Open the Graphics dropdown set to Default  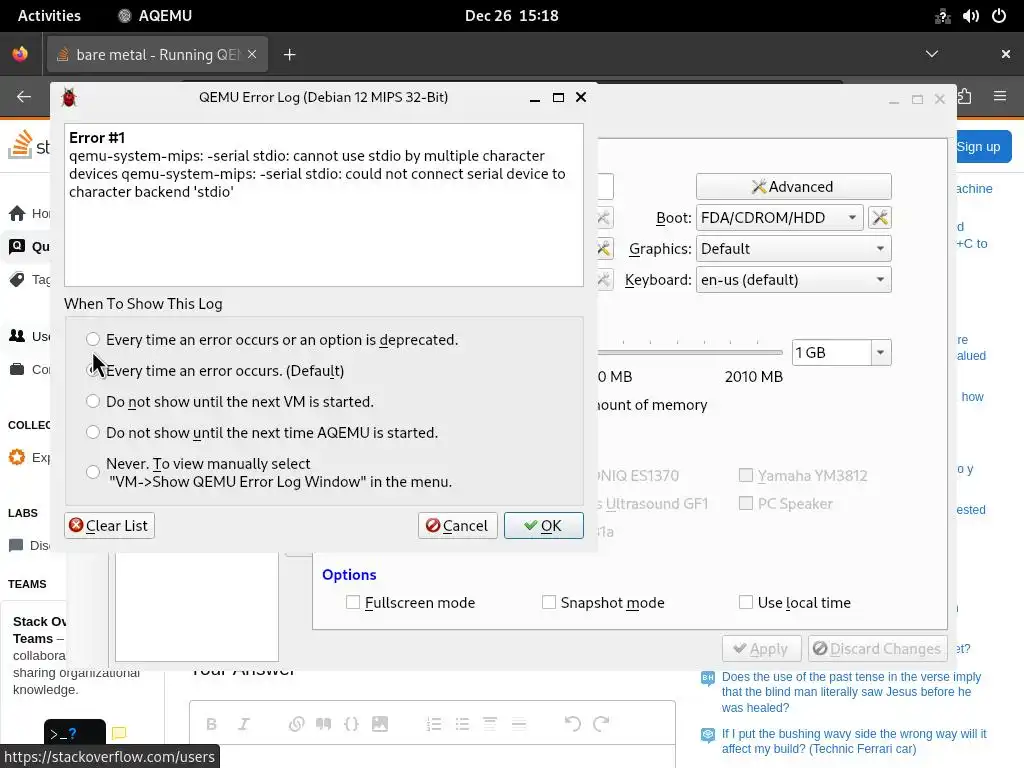point(793,249)
